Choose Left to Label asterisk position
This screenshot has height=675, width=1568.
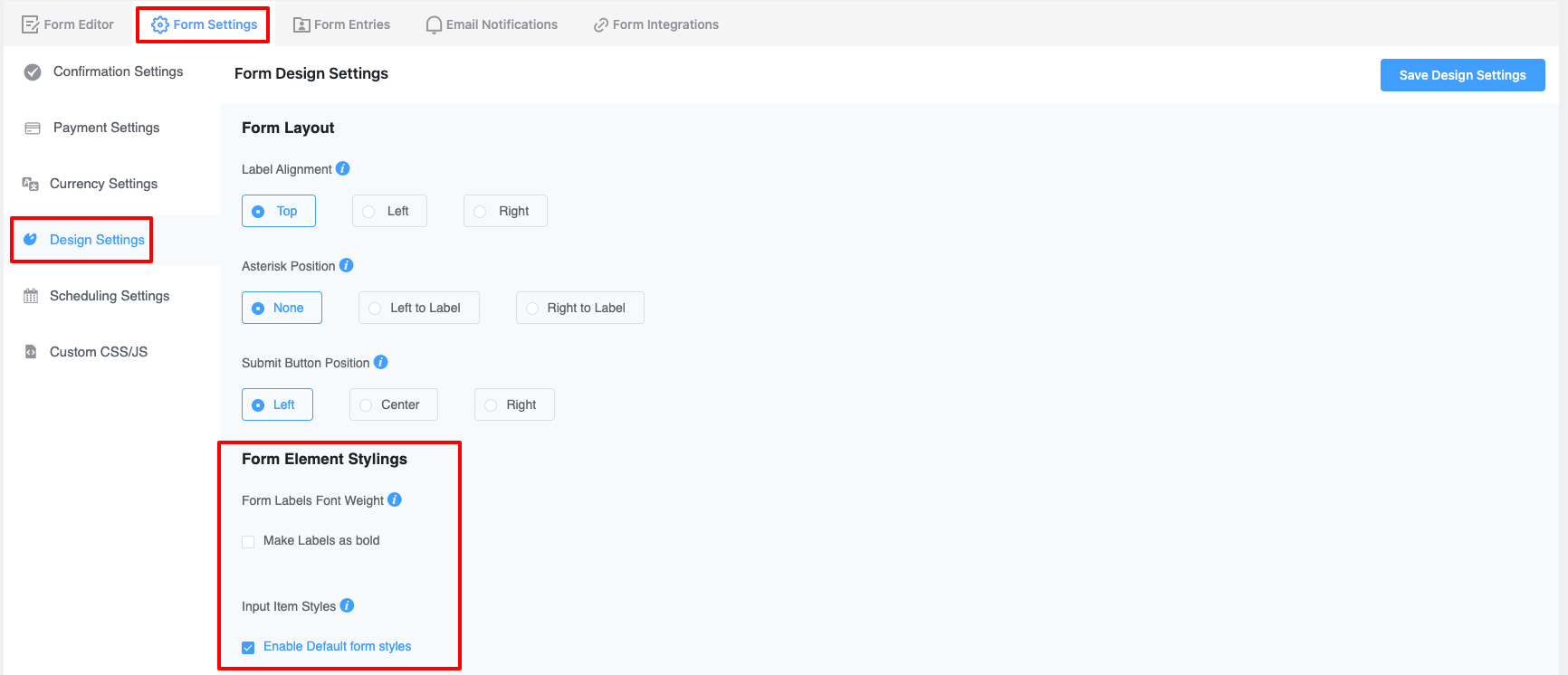point(419,308)
